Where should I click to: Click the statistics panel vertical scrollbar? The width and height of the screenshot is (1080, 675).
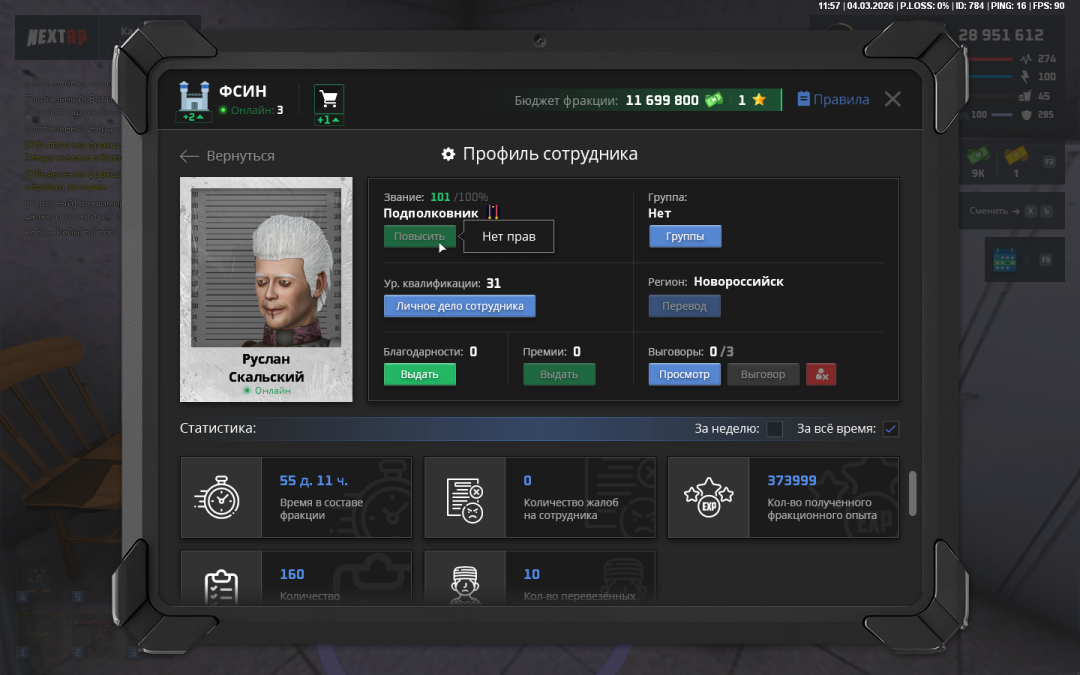912,493
